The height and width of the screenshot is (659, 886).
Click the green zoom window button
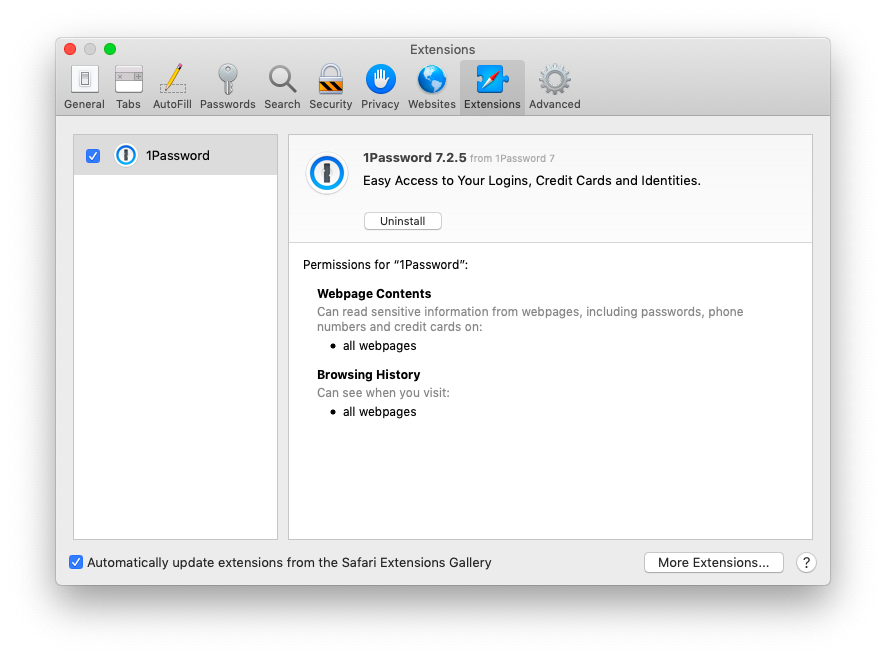(110, 49)
